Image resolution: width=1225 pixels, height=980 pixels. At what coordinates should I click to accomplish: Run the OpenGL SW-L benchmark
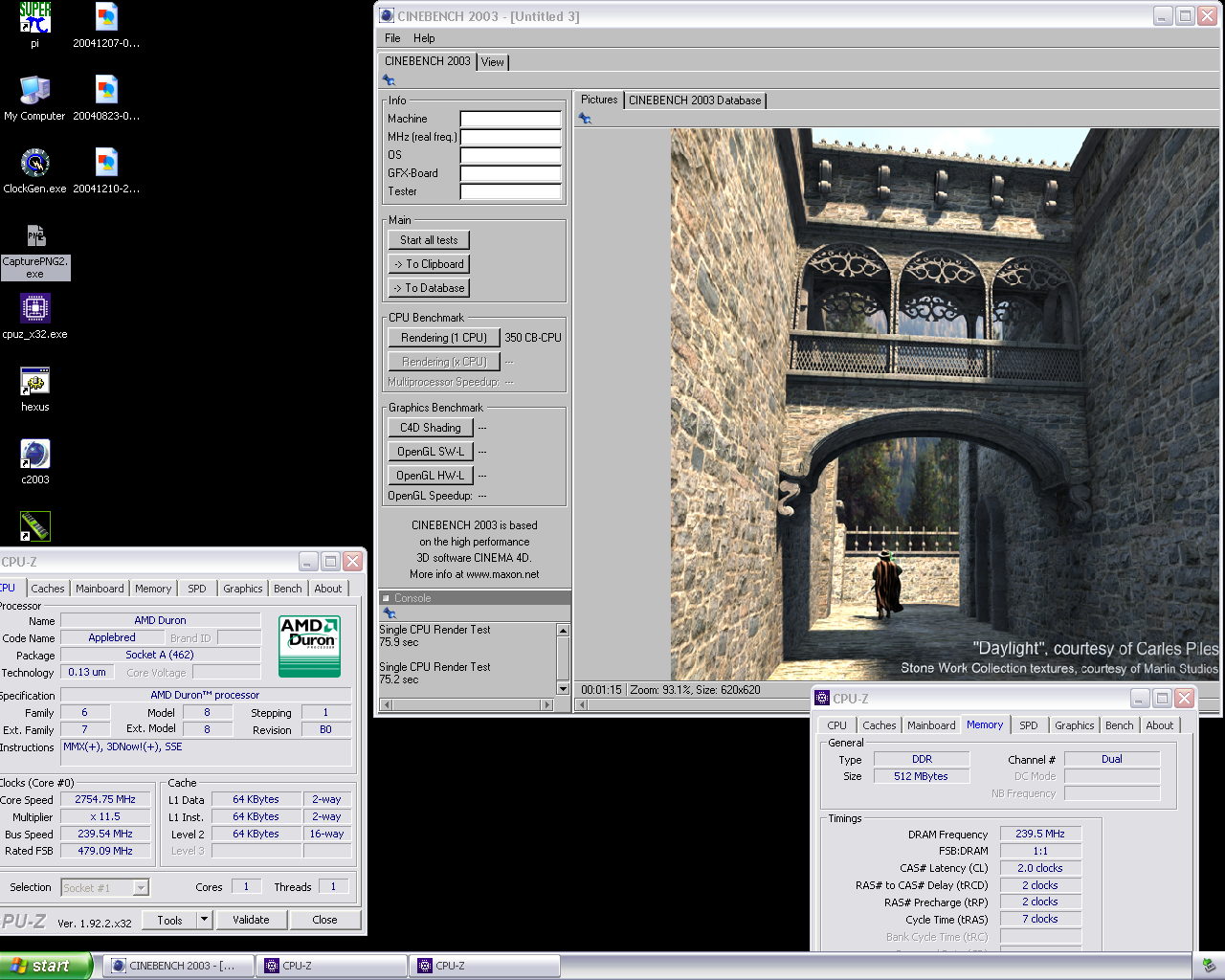431,452
